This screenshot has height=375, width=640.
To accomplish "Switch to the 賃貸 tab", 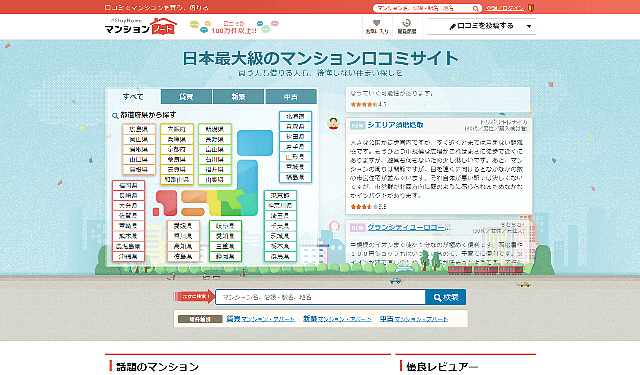I will (x=186, y=97).
